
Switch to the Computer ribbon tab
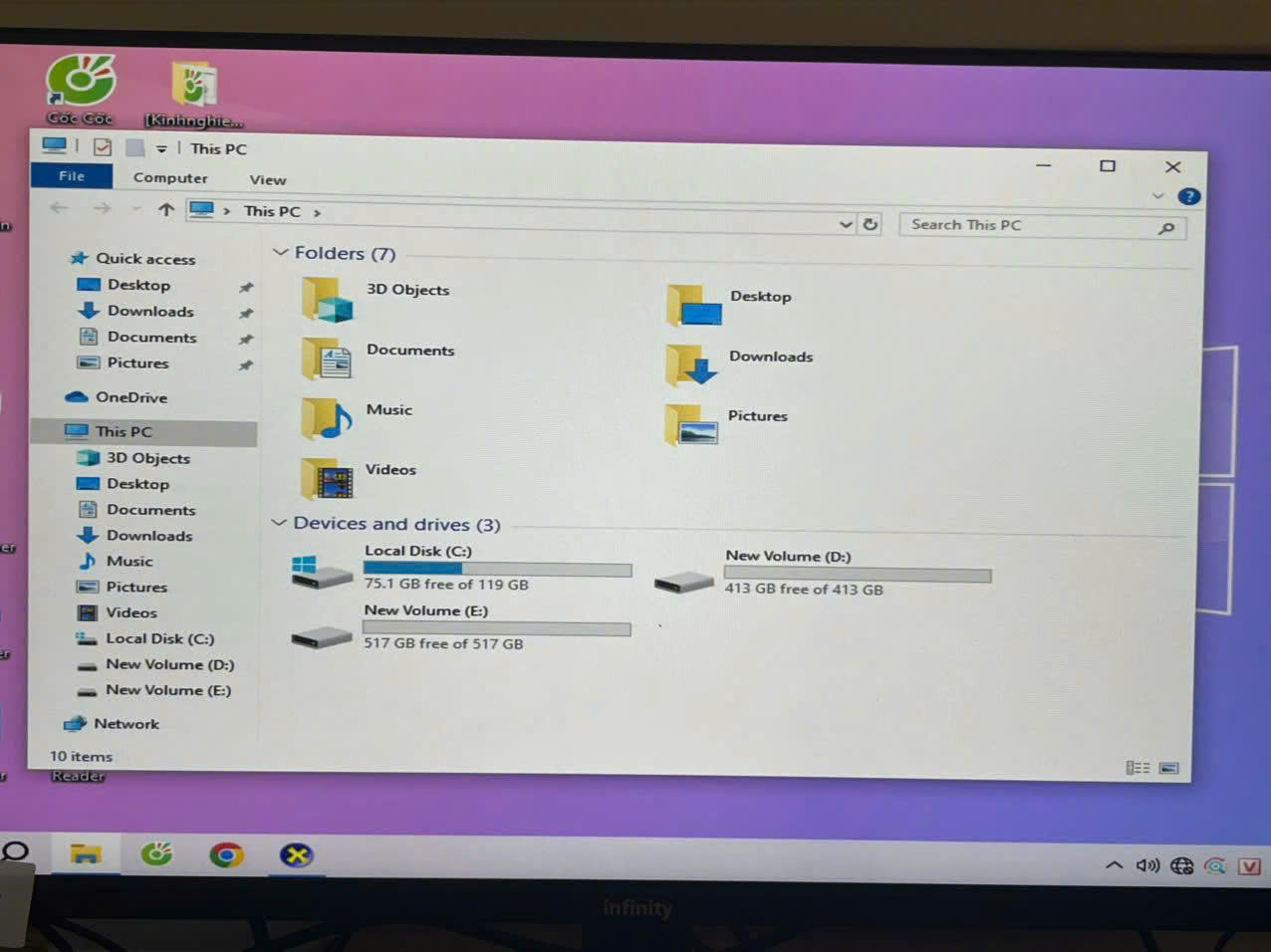(170, 178)
